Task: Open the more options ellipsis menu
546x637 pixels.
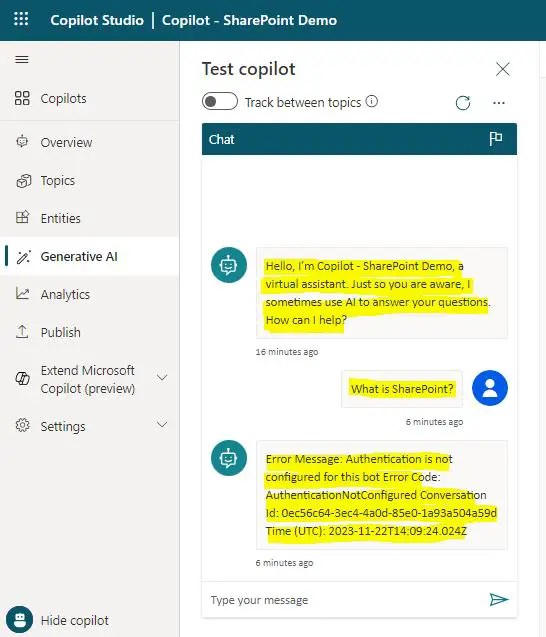Action: [x=499, y=103]
